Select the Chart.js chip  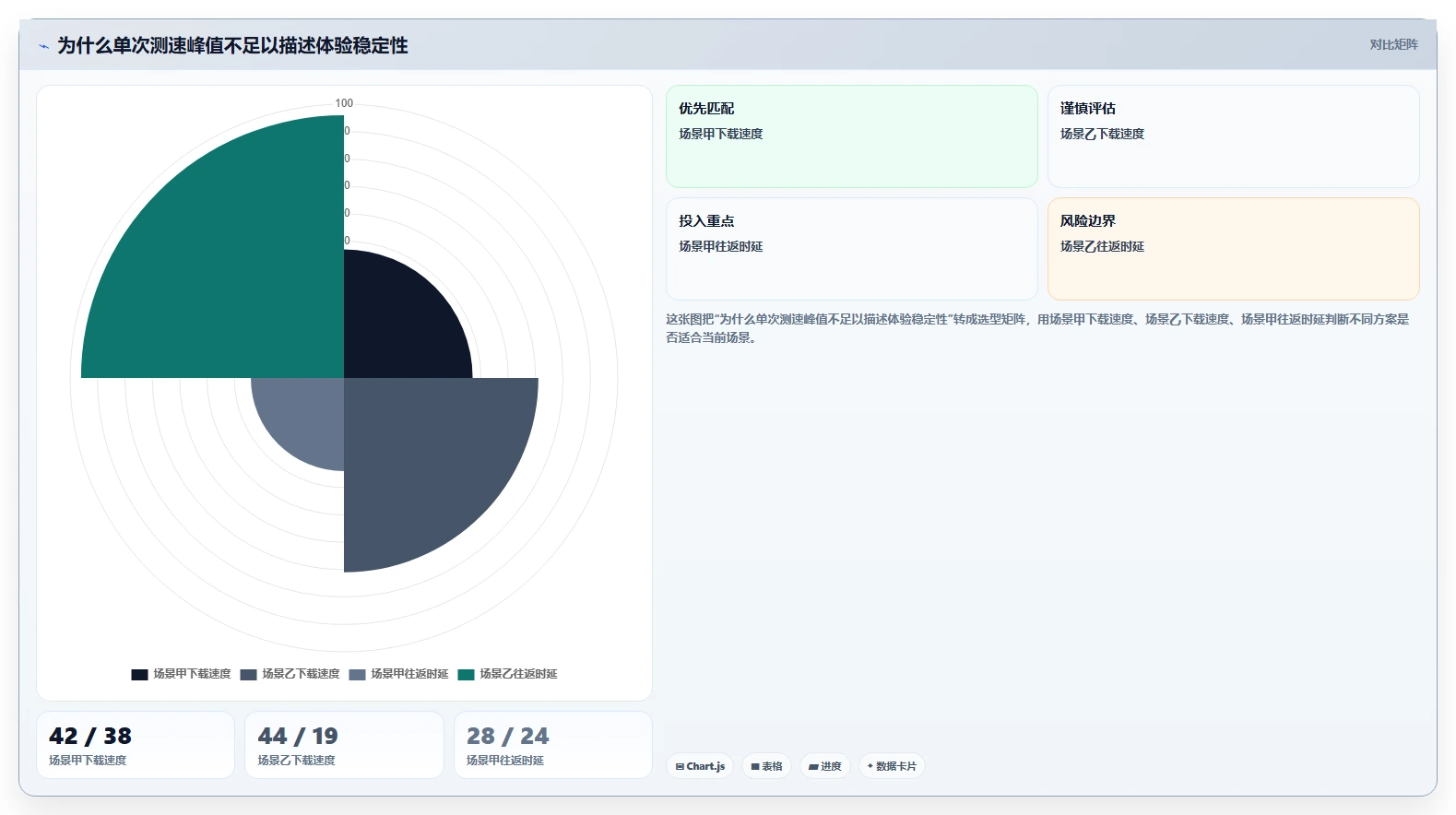point(700,766)
